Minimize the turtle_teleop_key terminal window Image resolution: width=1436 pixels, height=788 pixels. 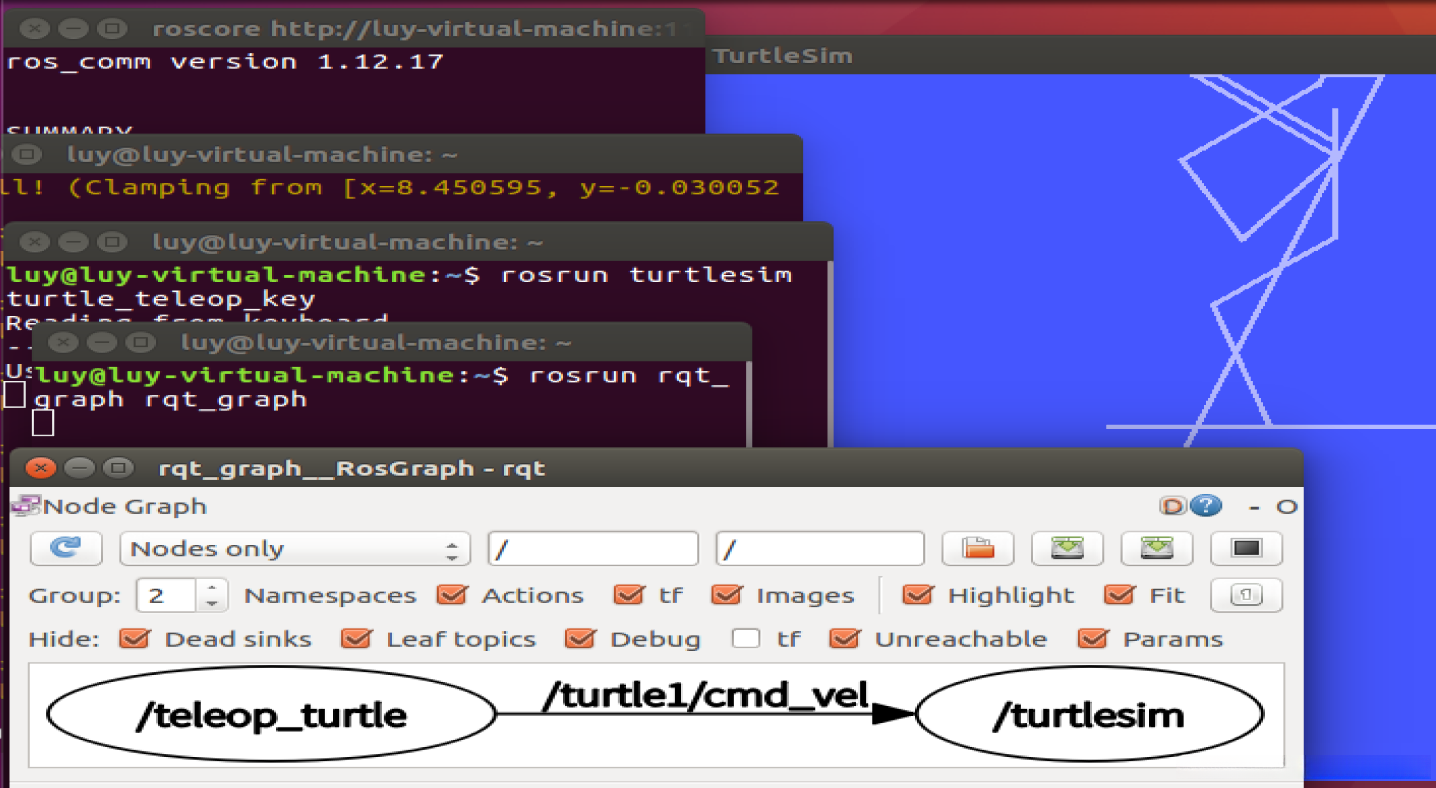(x=73, y=242)
